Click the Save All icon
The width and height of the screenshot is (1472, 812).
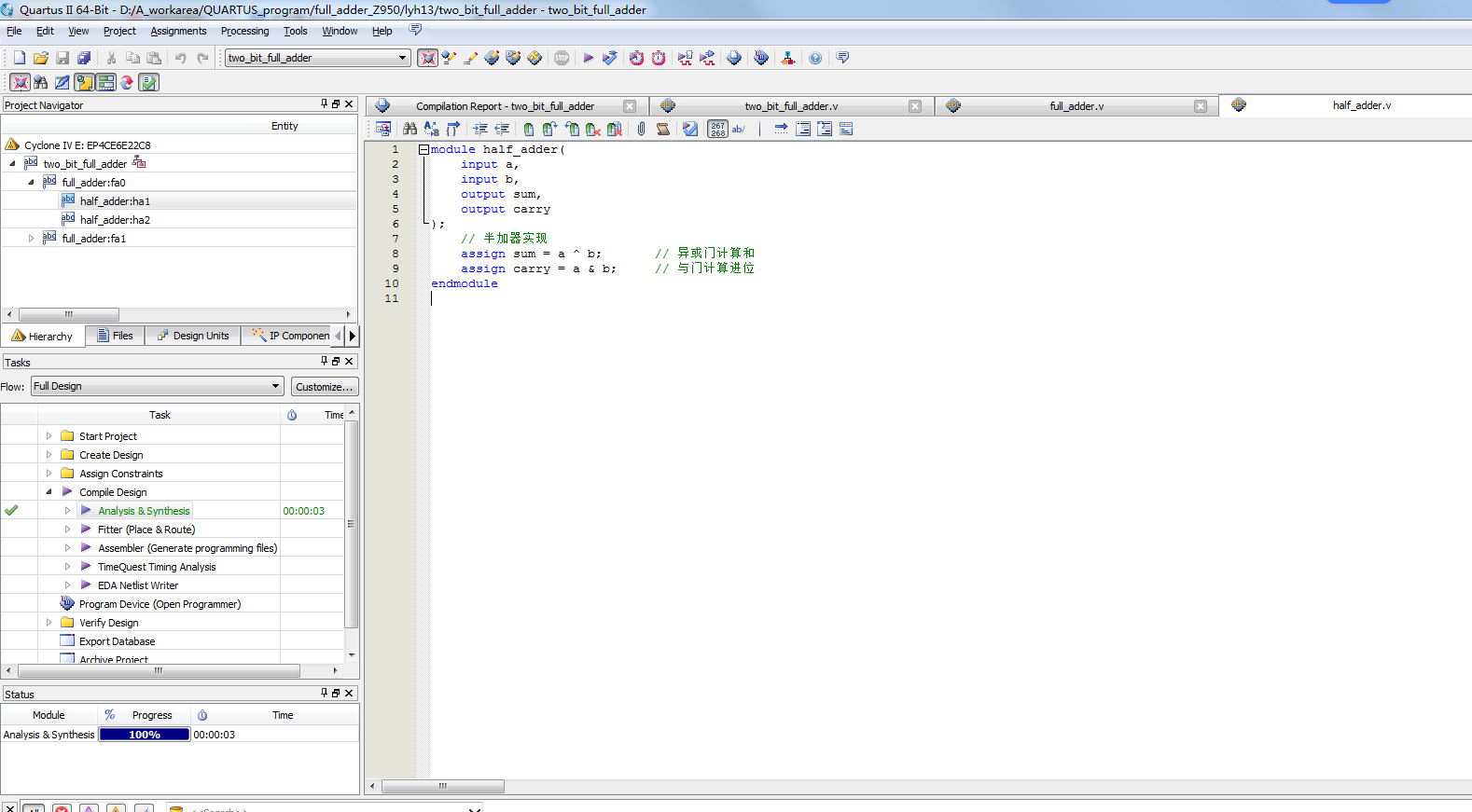point(84,58)
